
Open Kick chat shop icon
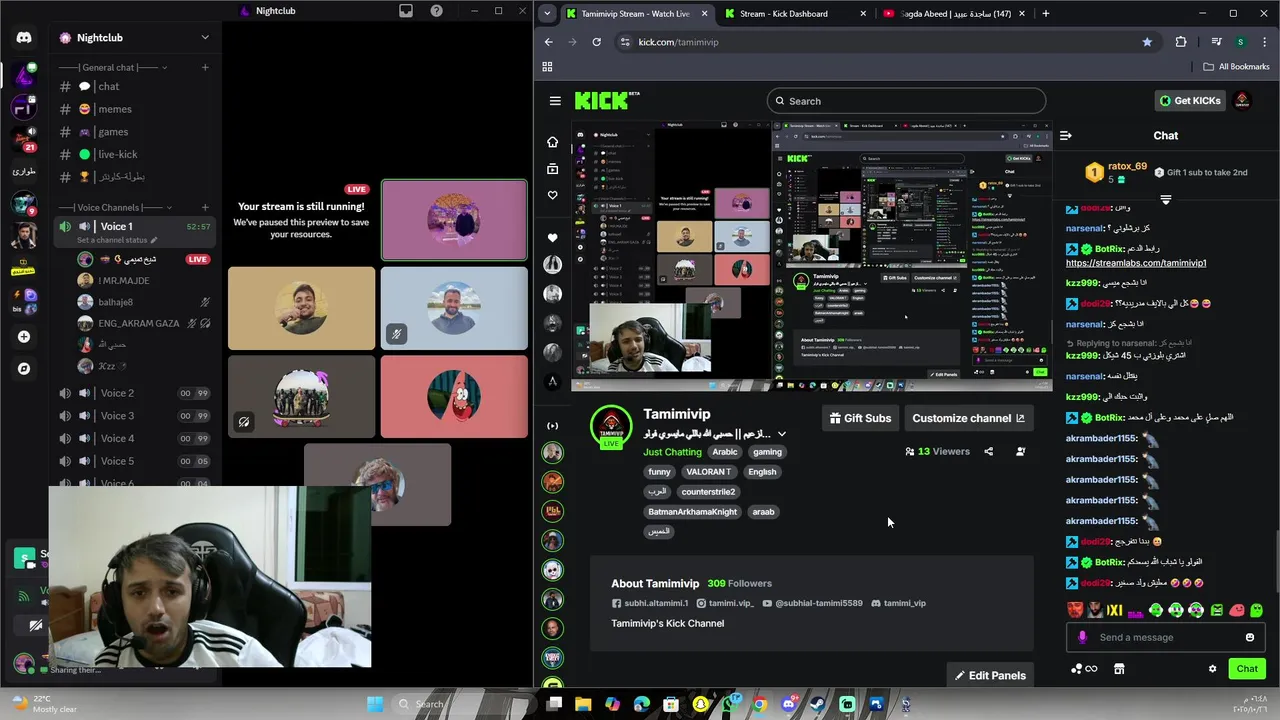tap(1119, 669)
